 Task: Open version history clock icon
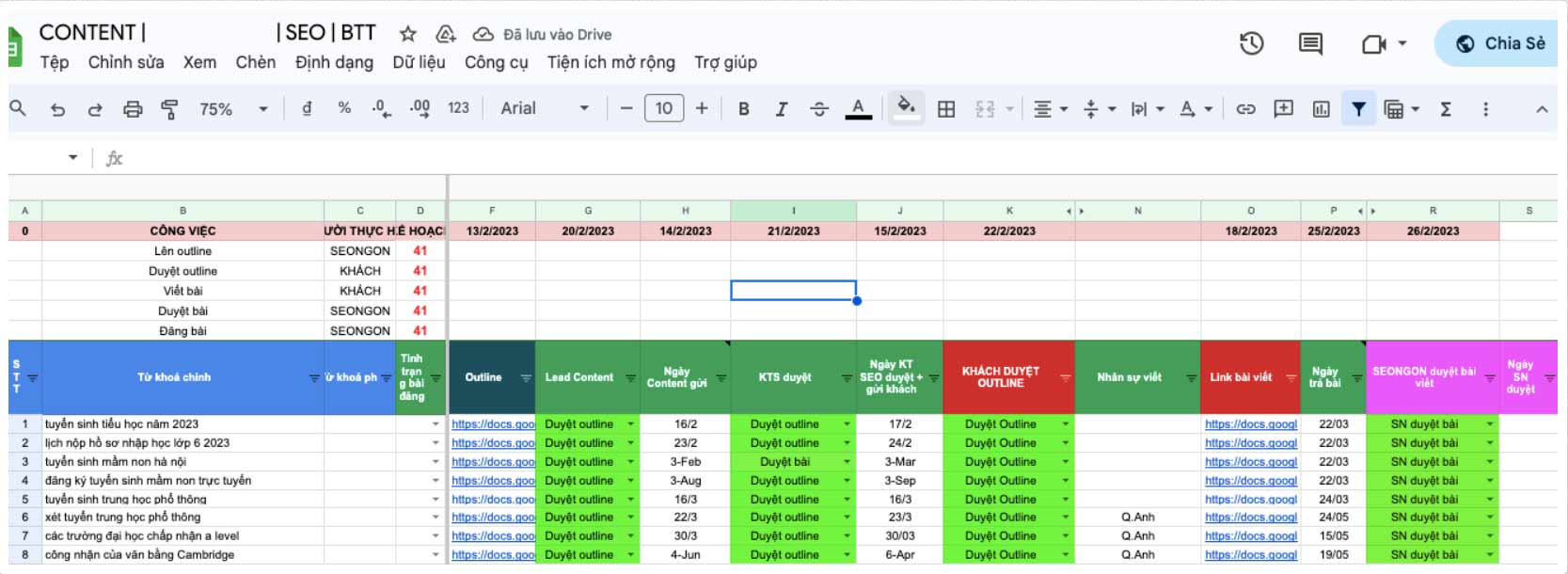[1251, 43]
